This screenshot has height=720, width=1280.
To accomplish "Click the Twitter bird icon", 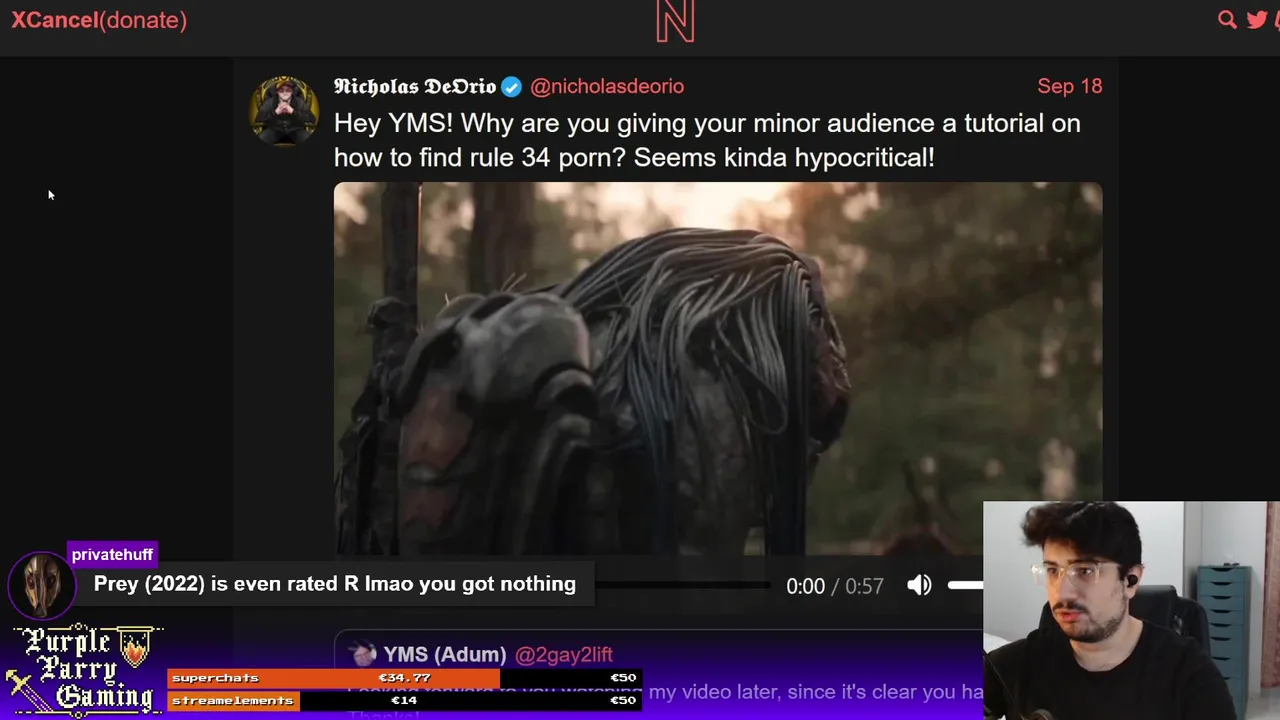I will pyautogui.click(x=1257, y=19).
